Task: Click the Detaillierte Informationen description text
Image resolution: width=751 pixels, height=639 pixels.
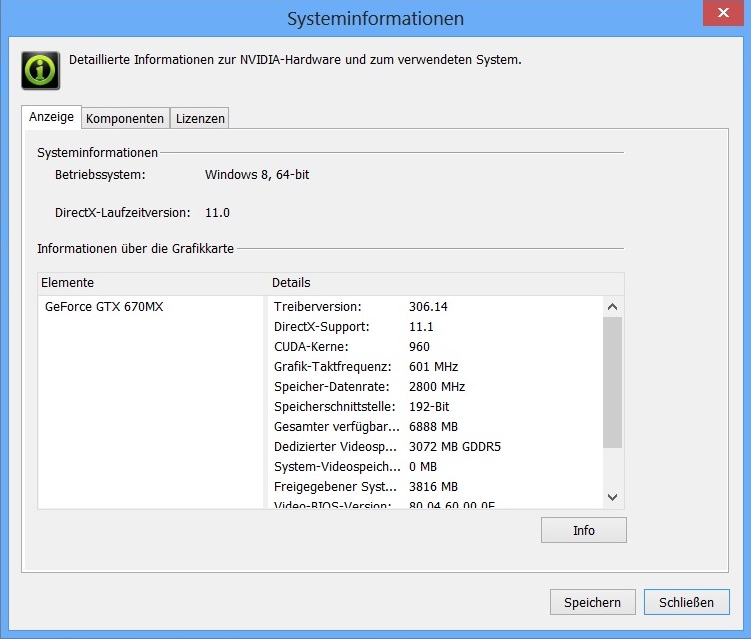Action: [x=295, y=60]
